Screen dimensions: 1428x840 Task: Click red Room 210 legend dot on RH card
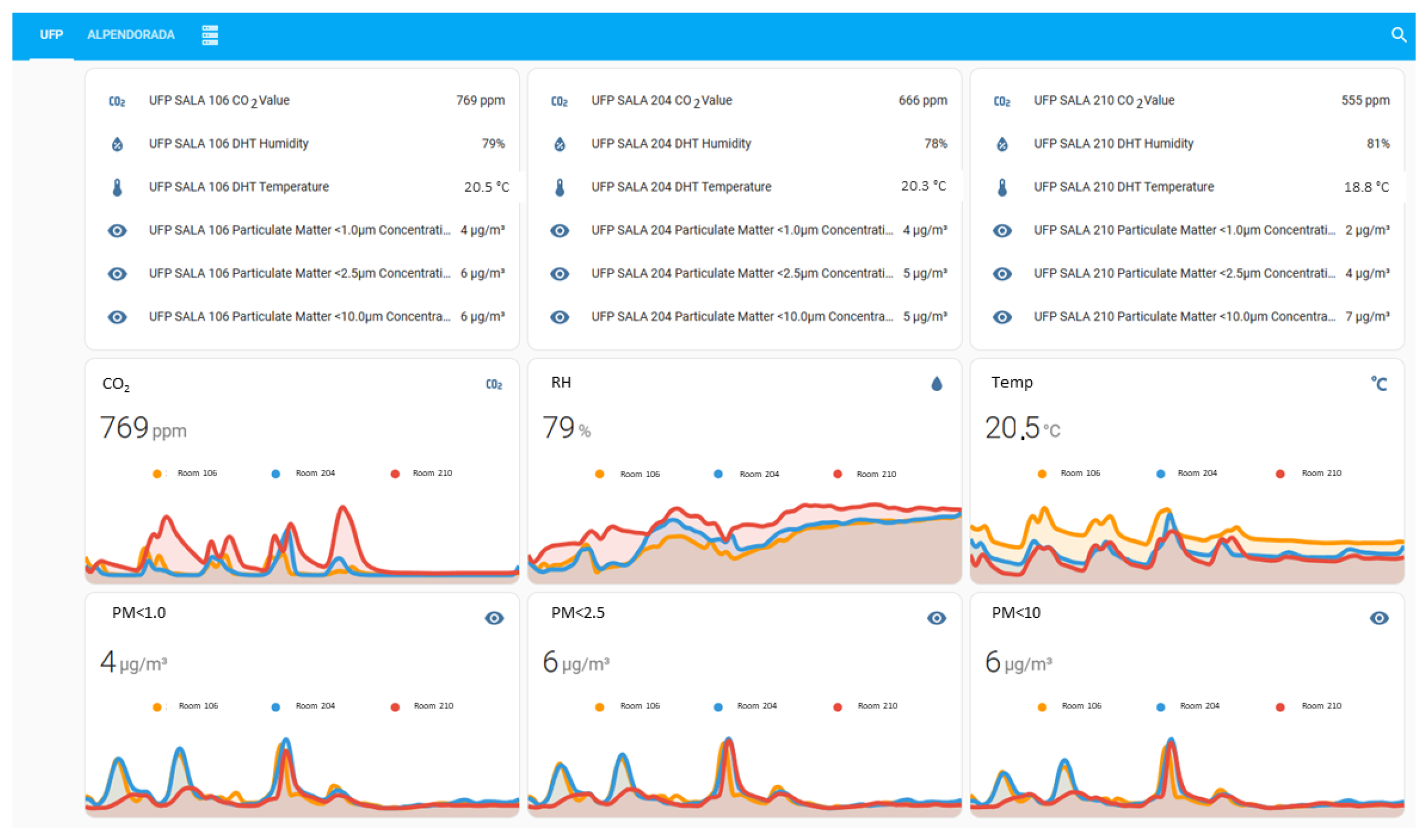[837, 474]
